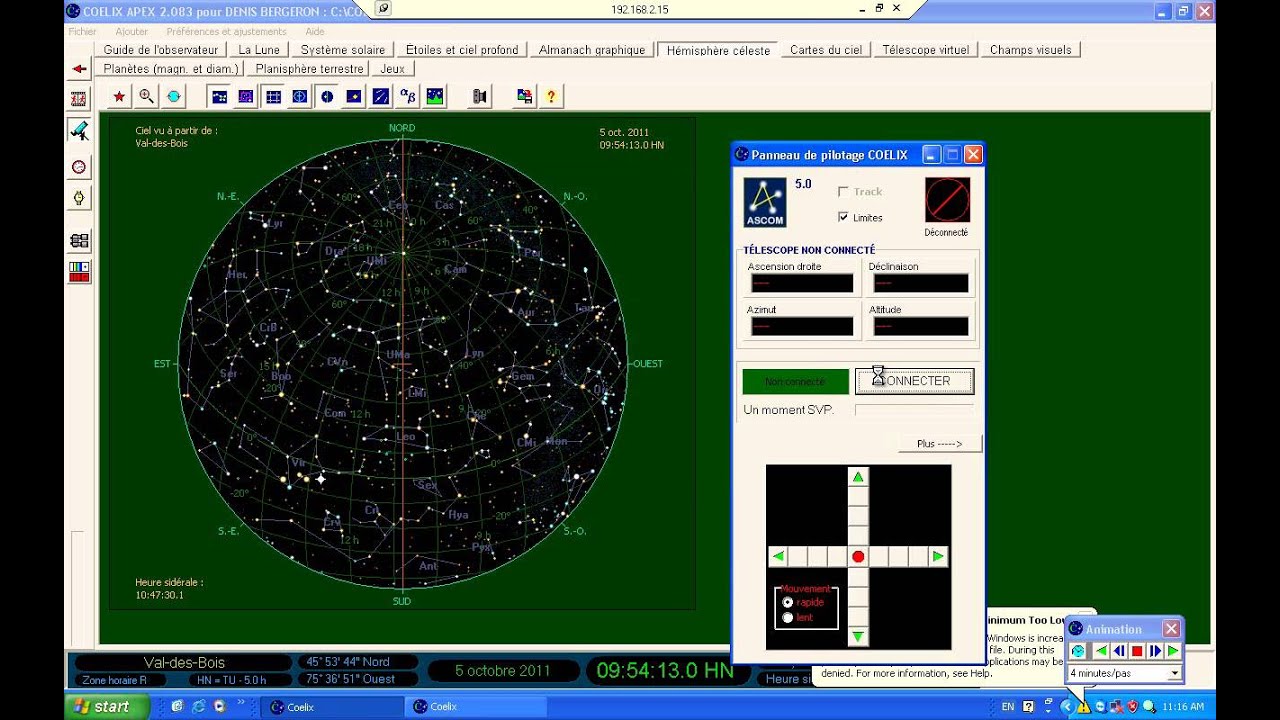Switch to Champs visuels tab

coord(1031,50)
